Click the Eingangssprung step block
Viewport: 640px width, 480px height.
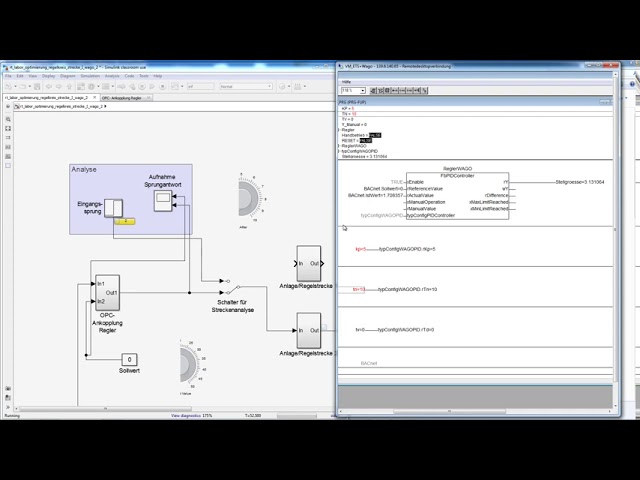(115, 208)
